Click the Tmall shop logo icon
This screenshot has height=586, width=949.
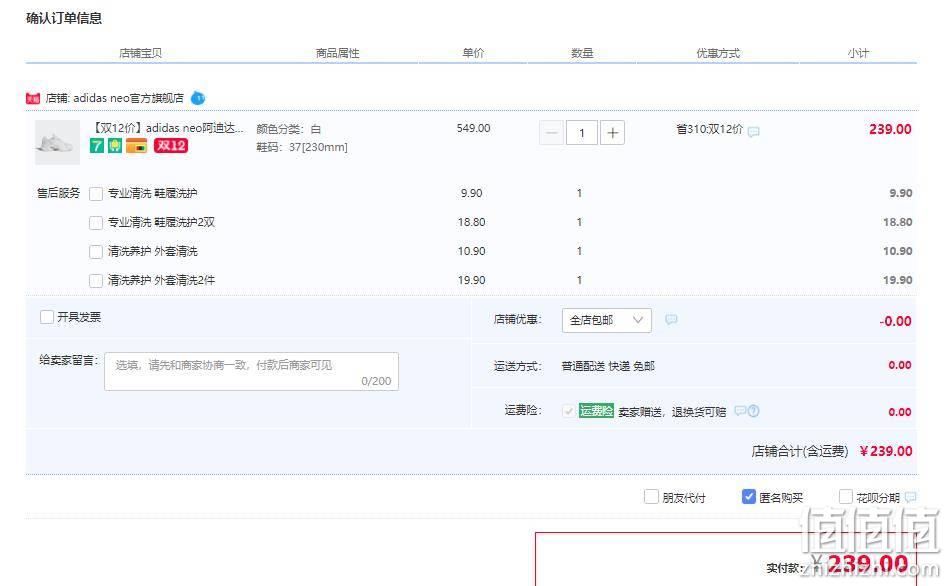point(33,98)
